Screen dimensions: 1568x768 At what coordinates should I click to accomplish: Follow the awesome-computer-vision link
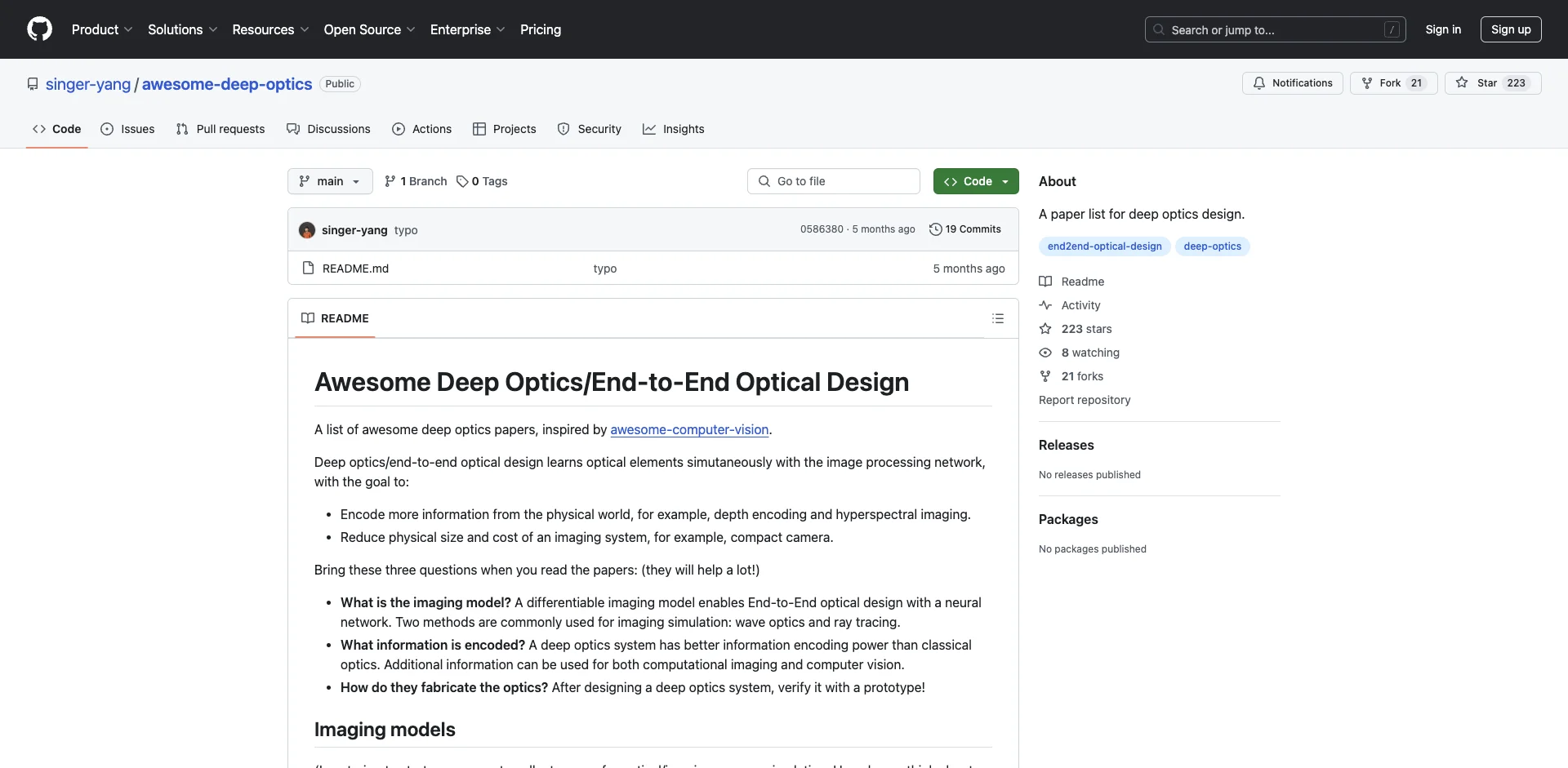(689, 429)
